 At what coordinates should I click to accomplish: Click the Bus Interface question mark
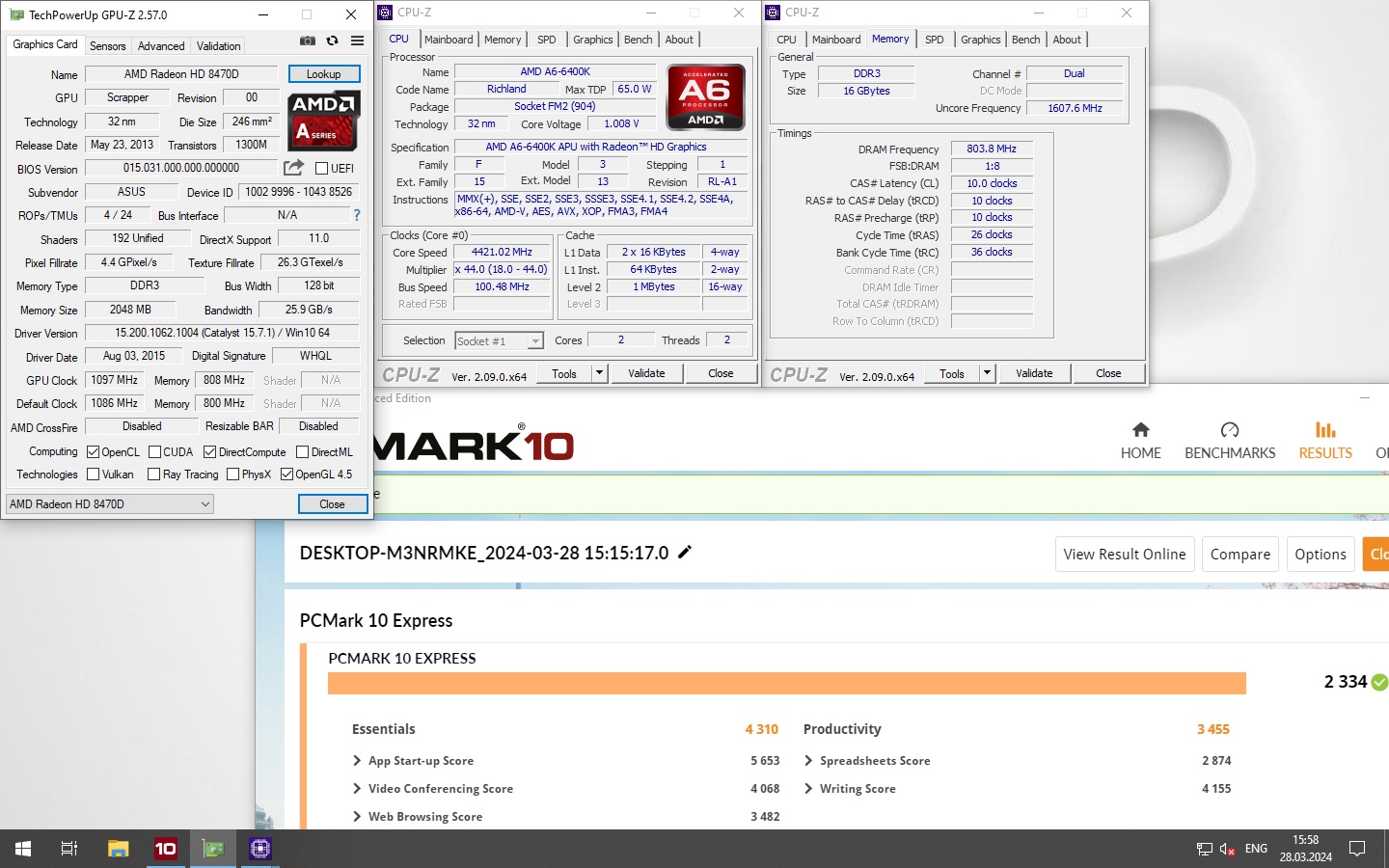(x=357, y=215)
